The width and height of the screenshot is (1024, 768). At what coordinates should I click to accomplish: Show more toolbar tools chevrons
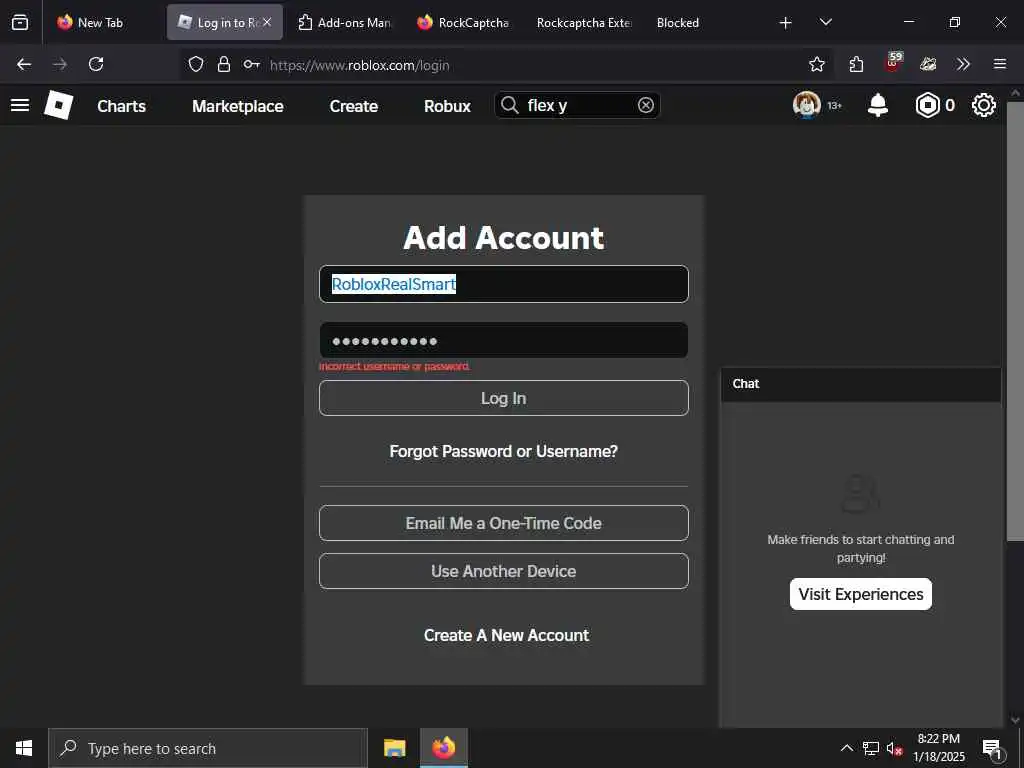[x=963, y=64]
